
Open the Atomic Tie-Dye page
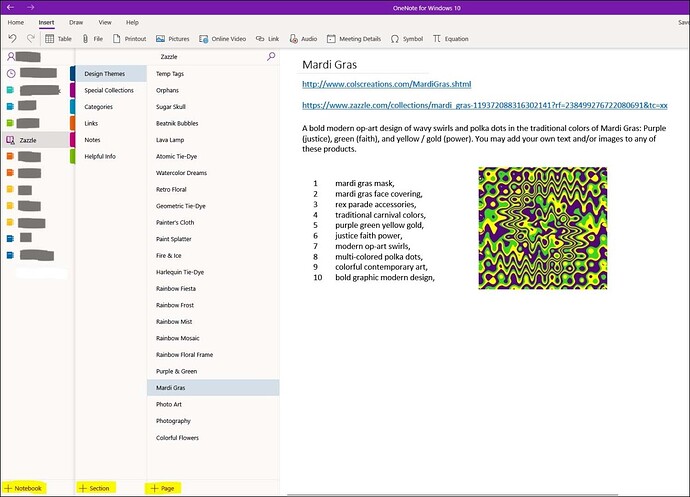(213, 156)
